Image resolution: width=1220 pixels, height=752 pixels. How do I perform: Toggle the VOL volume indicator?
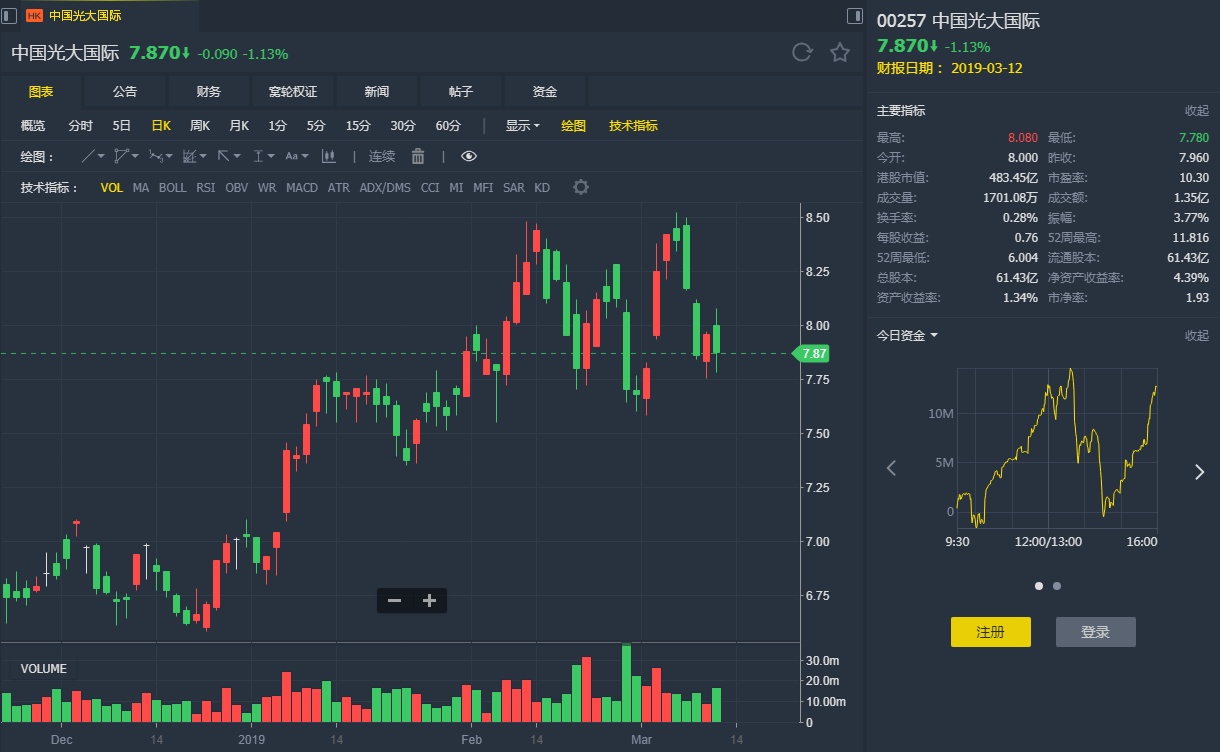111,188
